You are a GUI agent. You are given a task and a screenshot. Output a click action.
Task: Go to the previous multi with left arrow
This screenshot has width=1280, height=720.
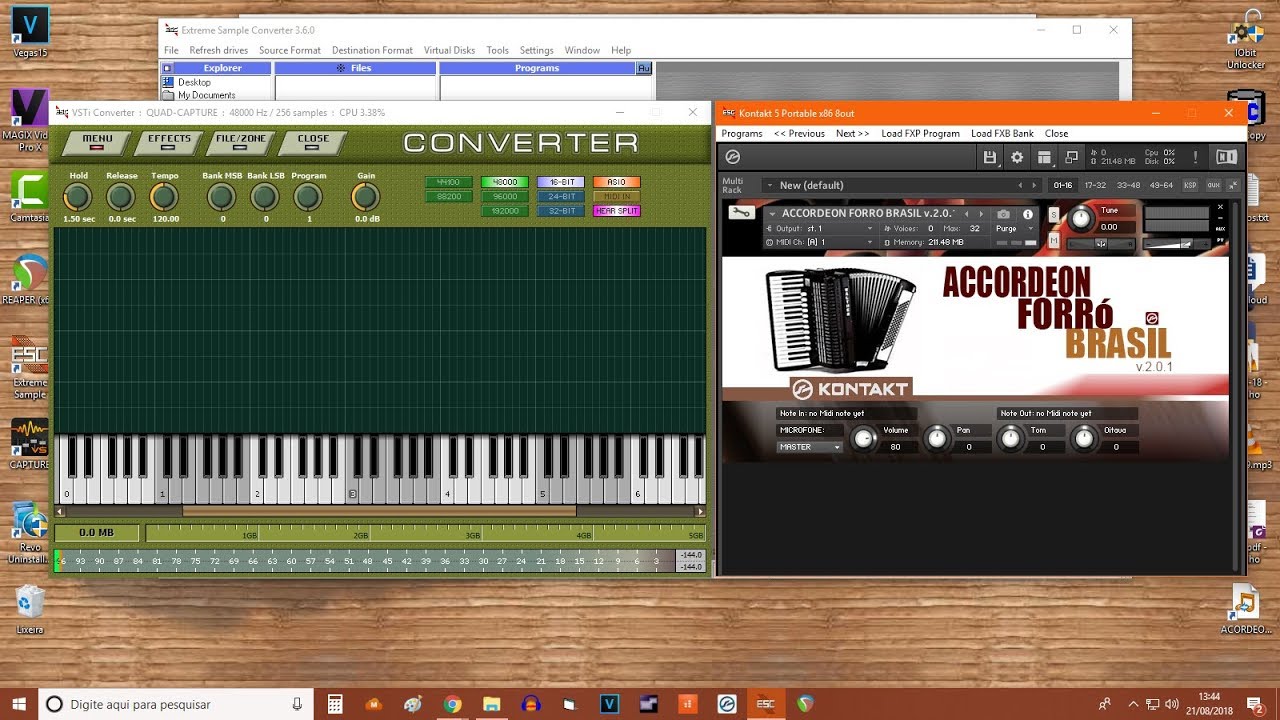tap(1020, 185)
